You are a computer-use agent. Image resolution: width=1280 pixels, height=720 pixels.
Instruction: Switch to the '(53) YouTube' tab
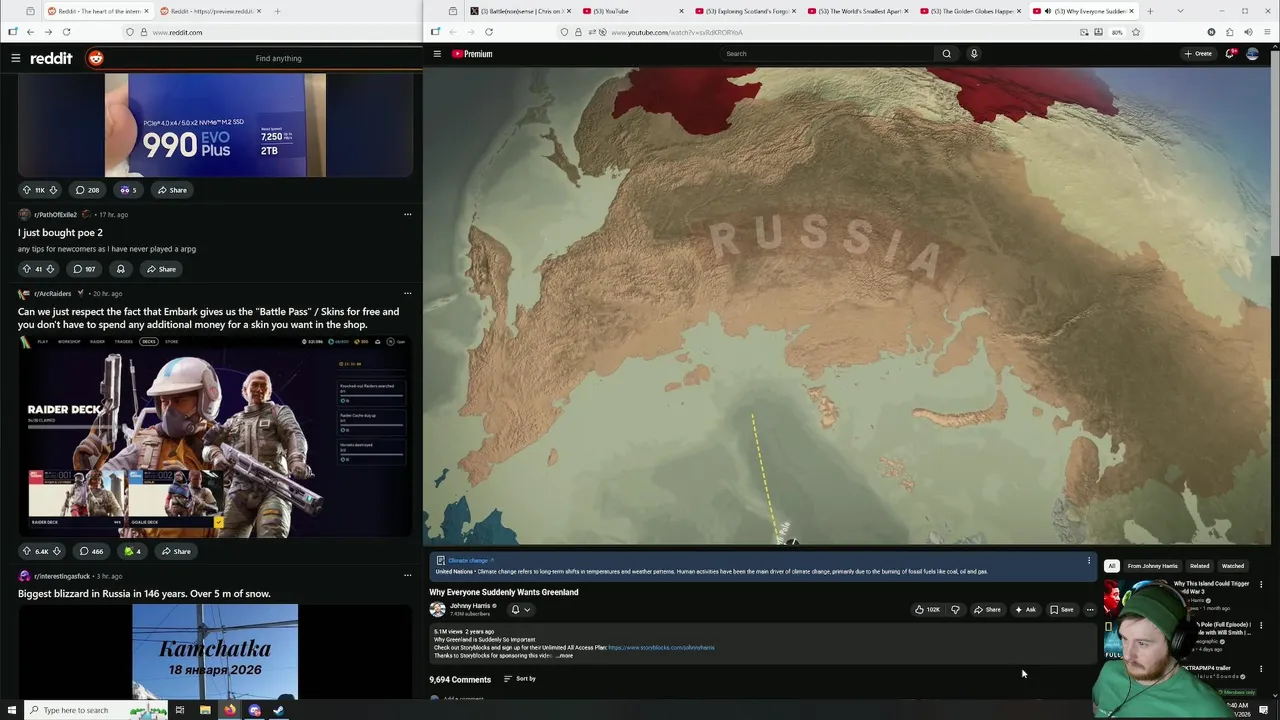coord(635,11)
